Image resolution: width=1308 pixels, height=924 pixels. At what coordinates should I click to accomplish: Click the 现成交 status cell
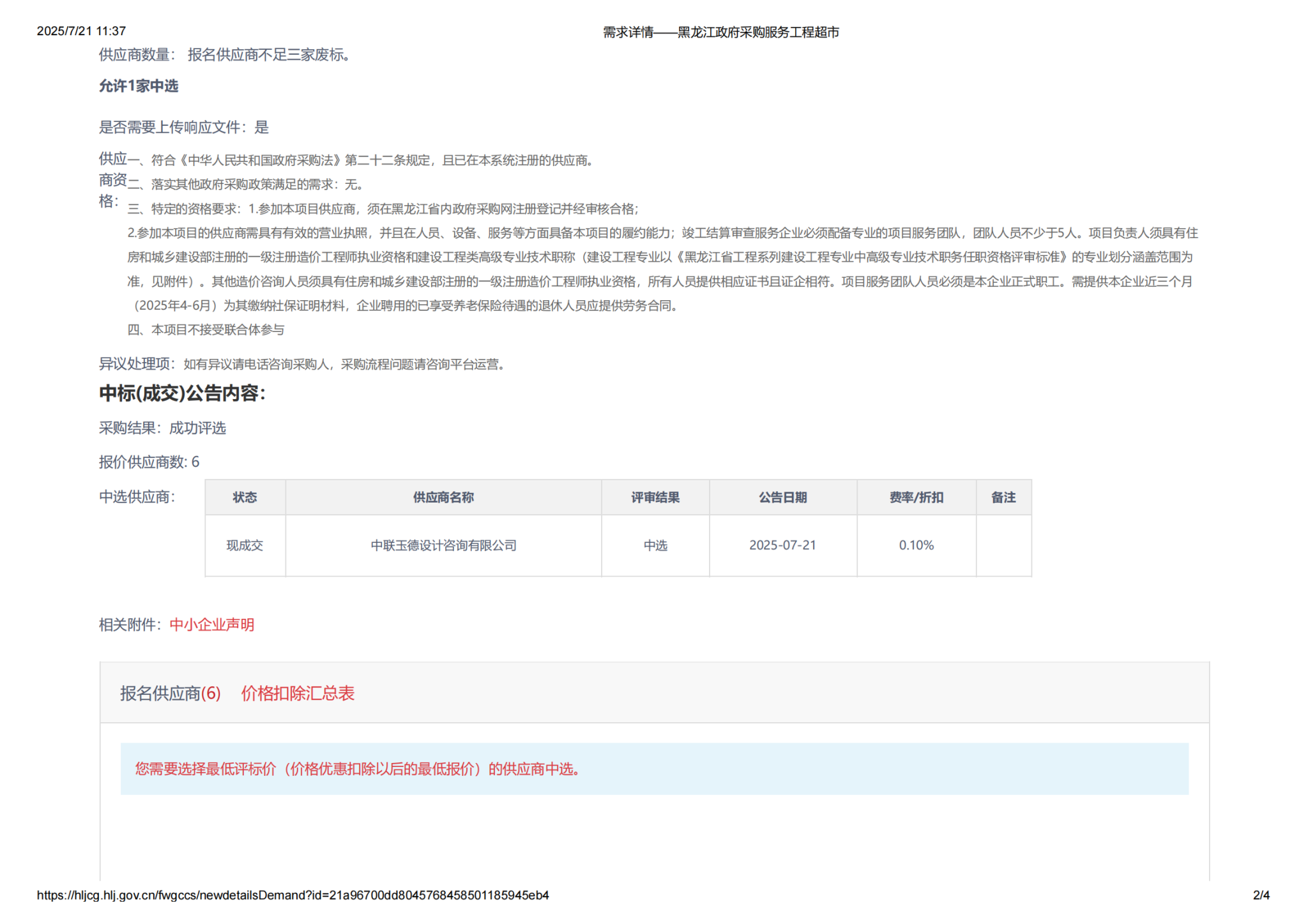245,545
